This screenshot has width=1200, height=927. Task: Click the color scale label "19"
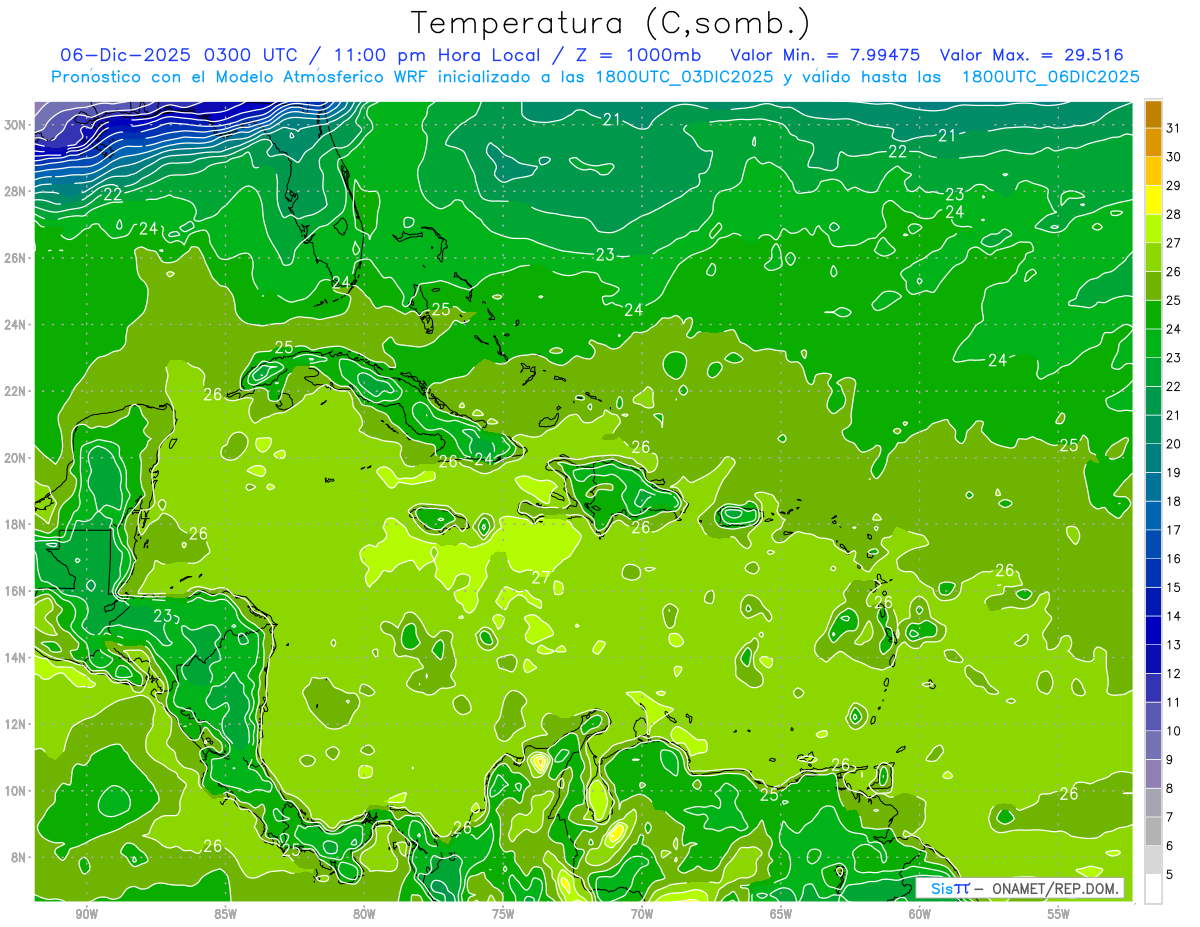(x=1174, y=472)
